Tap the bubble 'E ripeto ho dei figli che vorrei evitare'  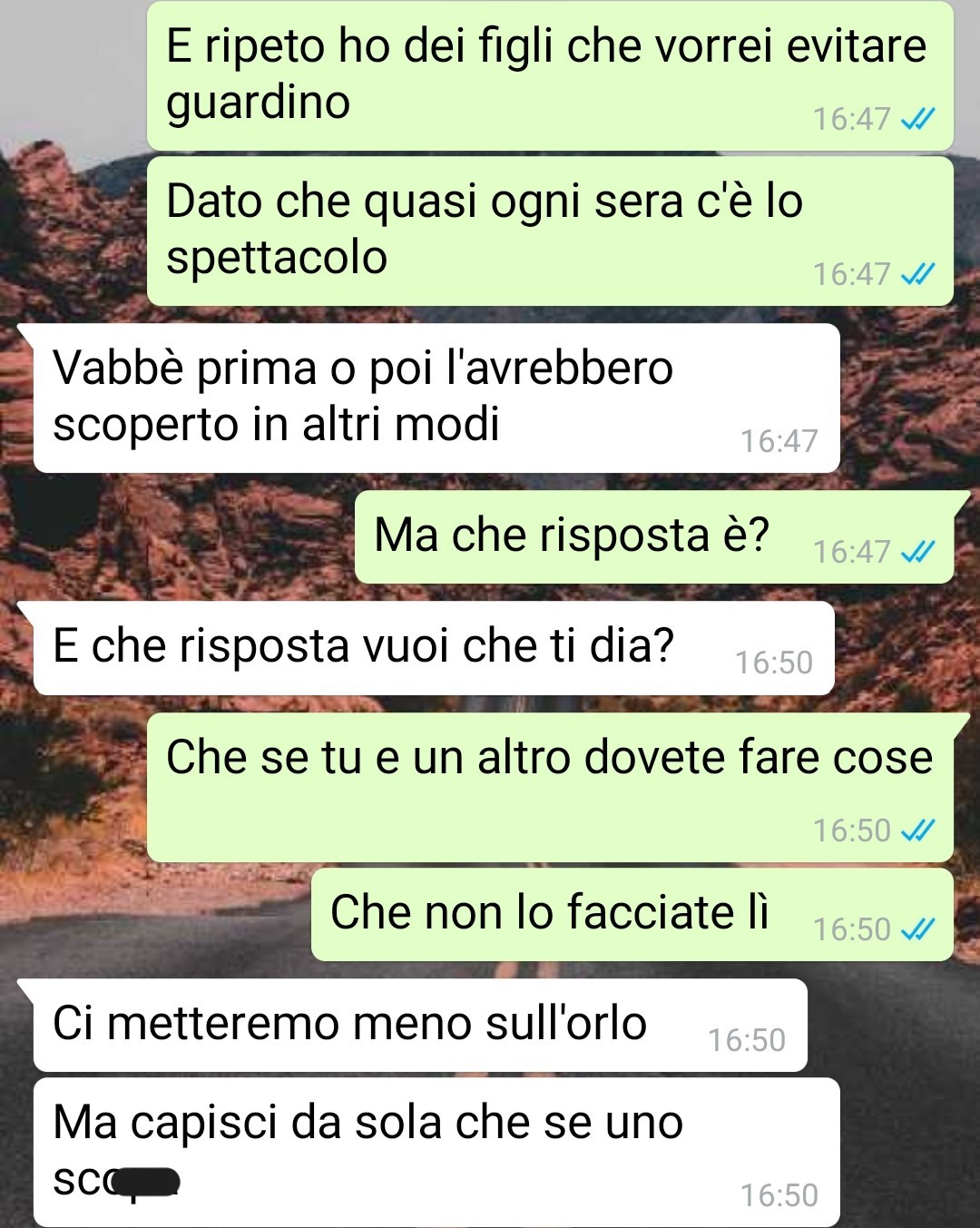(x=550, y=75)
